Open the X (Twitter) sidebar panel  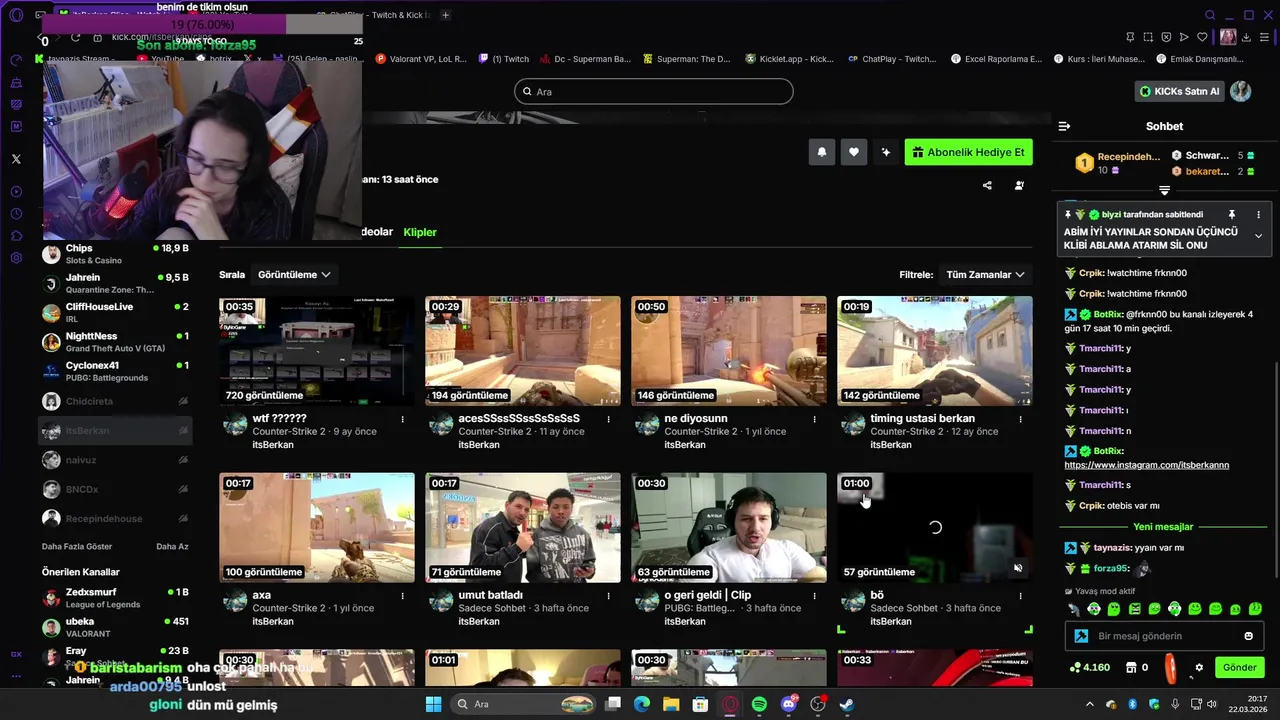pos(16,159)
